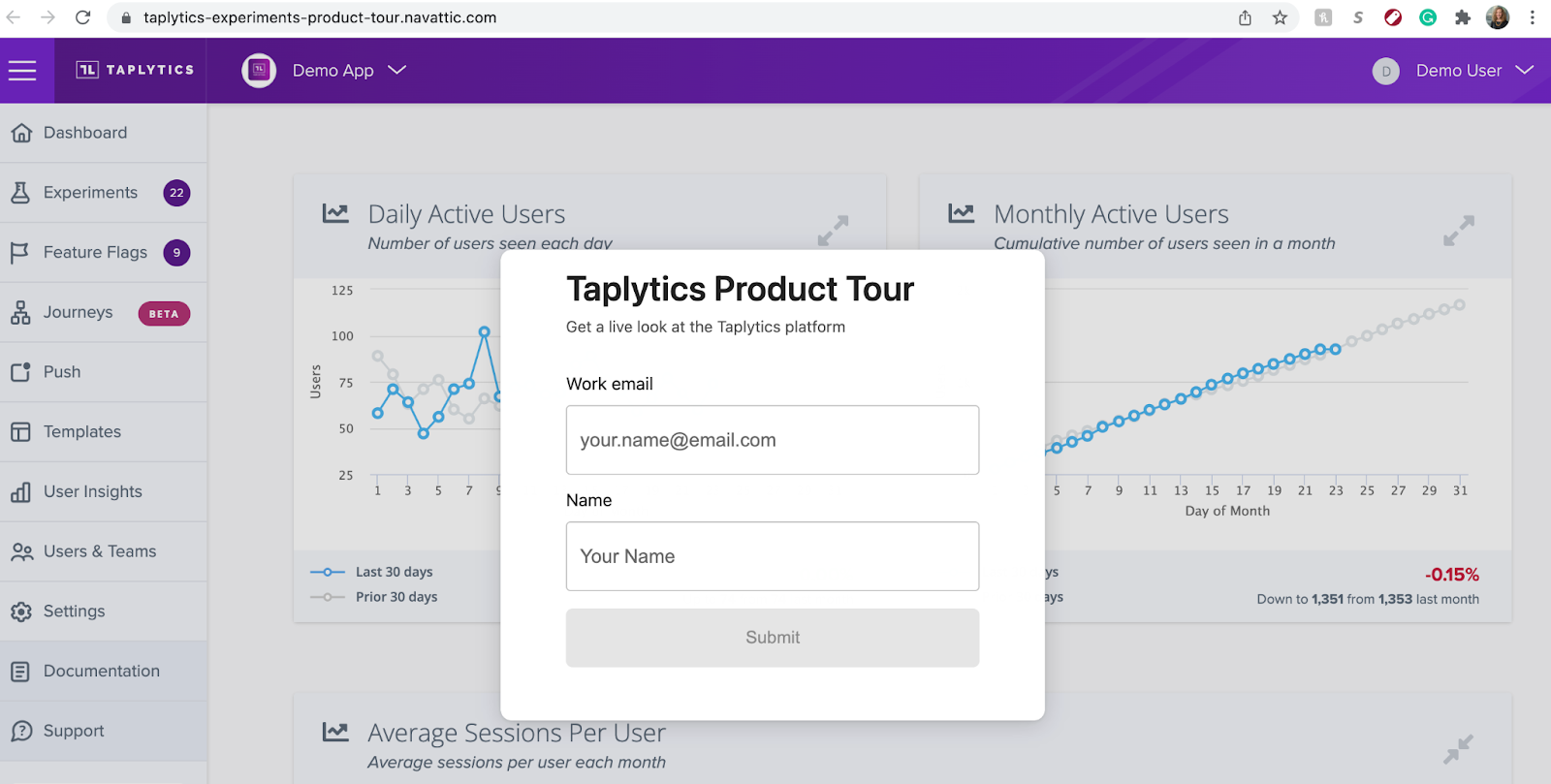Open the Chrome three-dot menu
This screenshot has width=1551, height=784.
1533,17
